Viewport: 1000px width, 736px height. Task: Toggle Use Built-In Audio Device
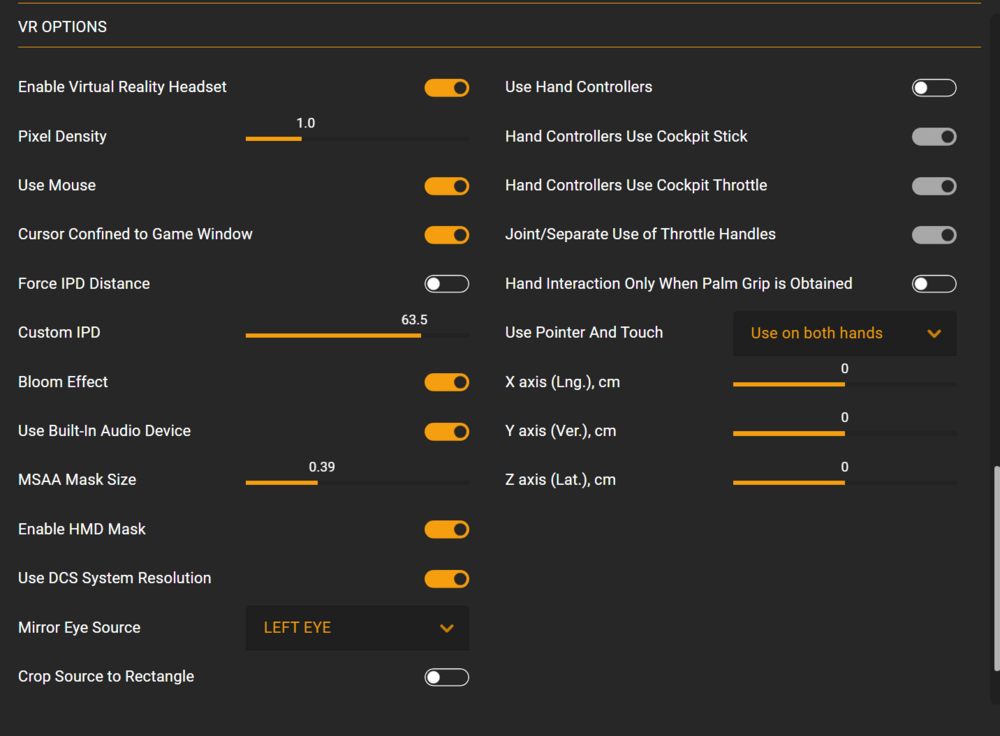point(446,432)
